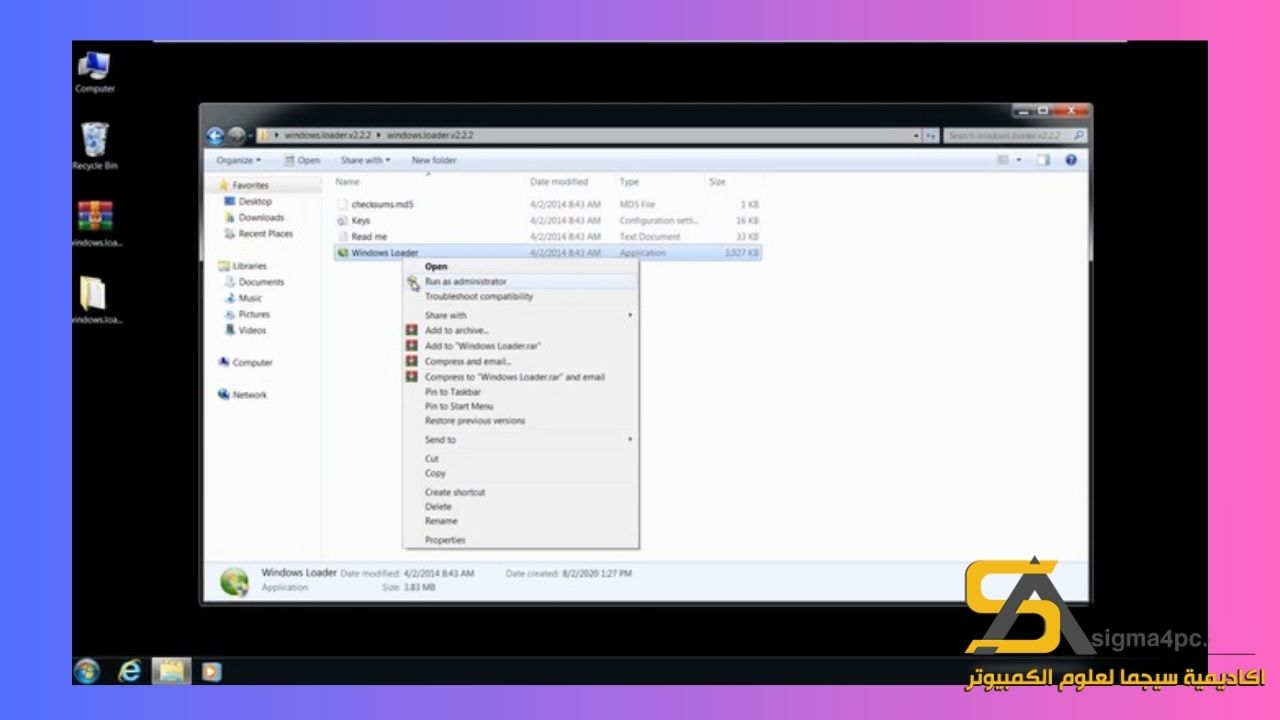Click the checksums.md5 file icon
This screenshot has width=1280, height=720.
[x=343, y=204]
